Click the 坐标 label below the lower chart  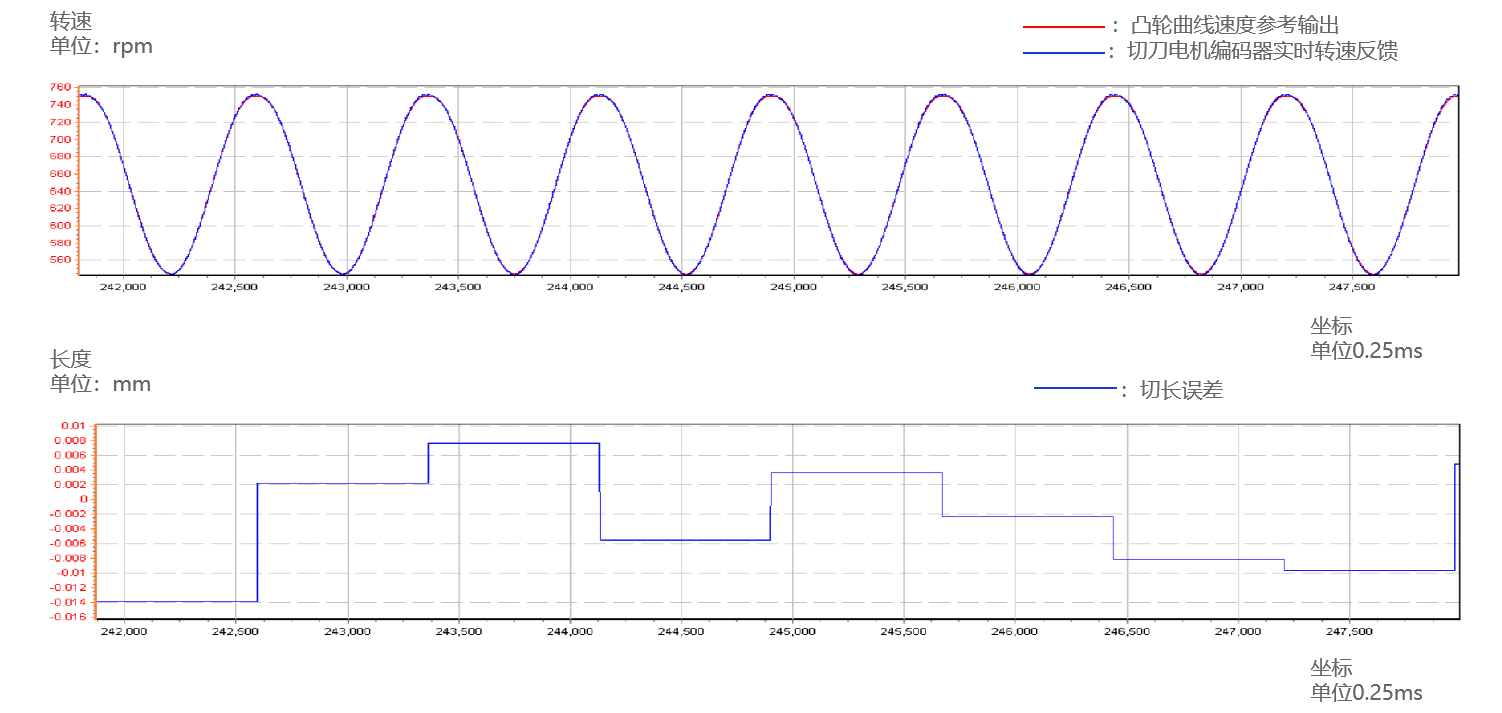1331,668
